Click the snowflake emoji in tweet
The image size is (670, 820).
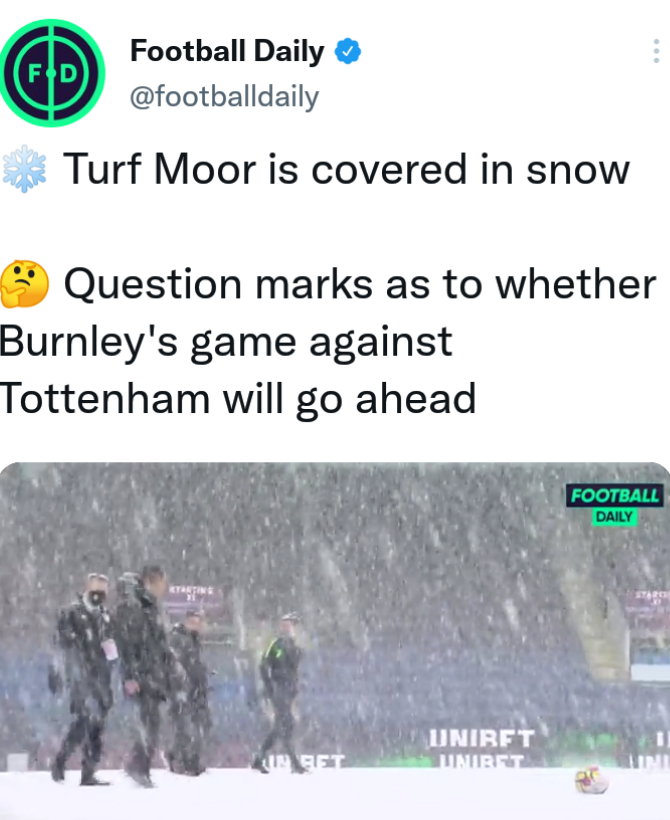24,169
